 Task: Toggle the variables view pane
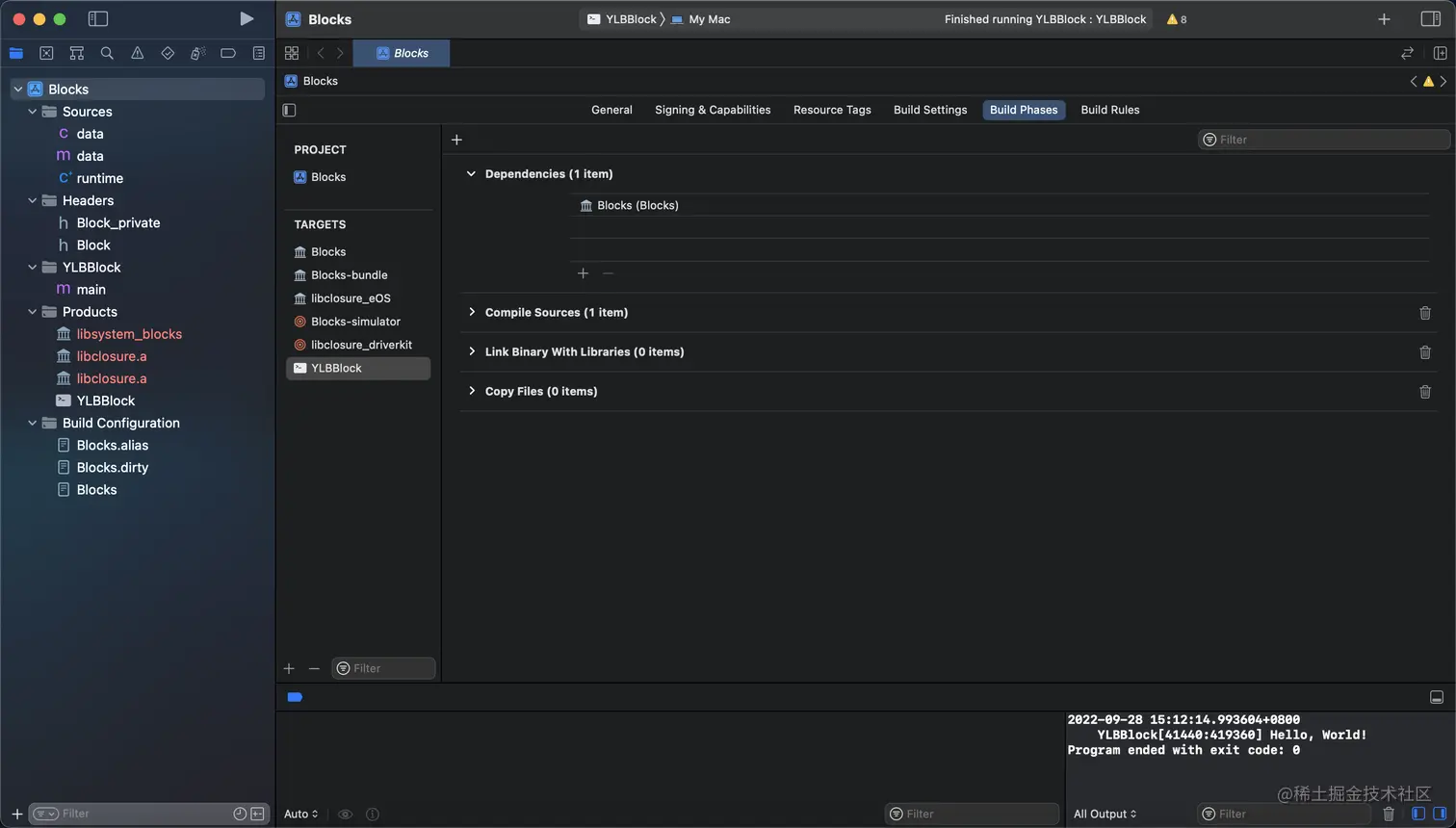(1417, 814)
